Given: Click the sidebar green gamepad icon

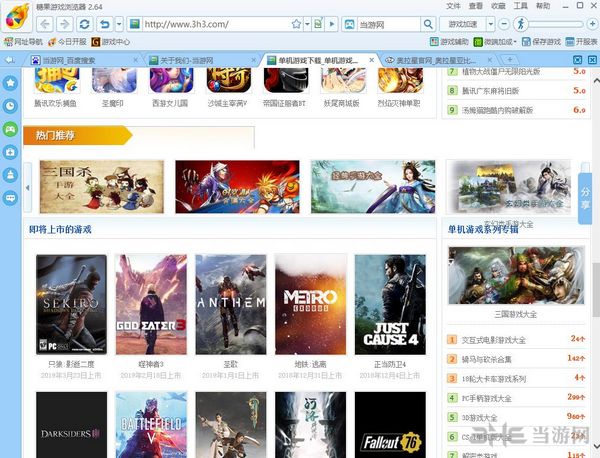Looking at the screenshot, I should pyautogui.click(x=10, y=129).
